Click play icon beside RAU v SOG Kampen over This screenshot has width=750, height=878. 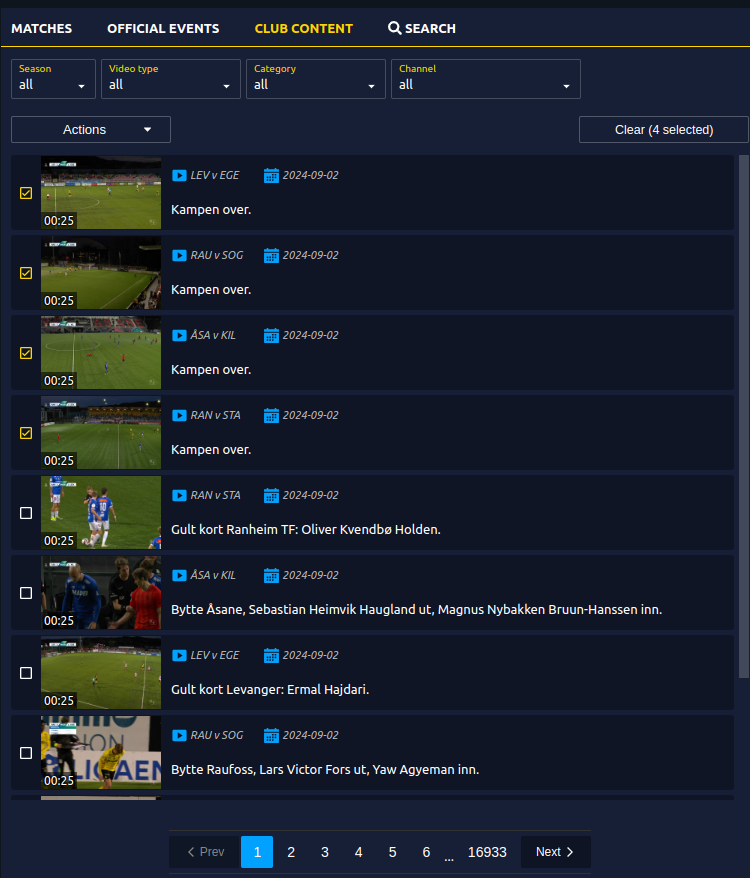point(179,255)
